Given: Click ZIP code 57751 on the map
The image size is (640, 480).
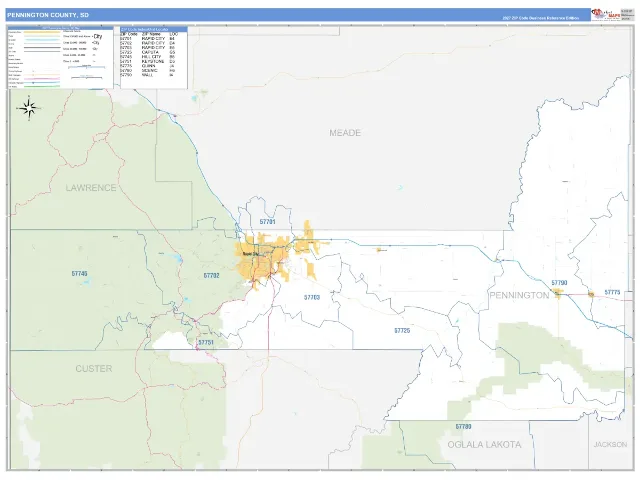Looking at the screenshot, I should point(206,342).
